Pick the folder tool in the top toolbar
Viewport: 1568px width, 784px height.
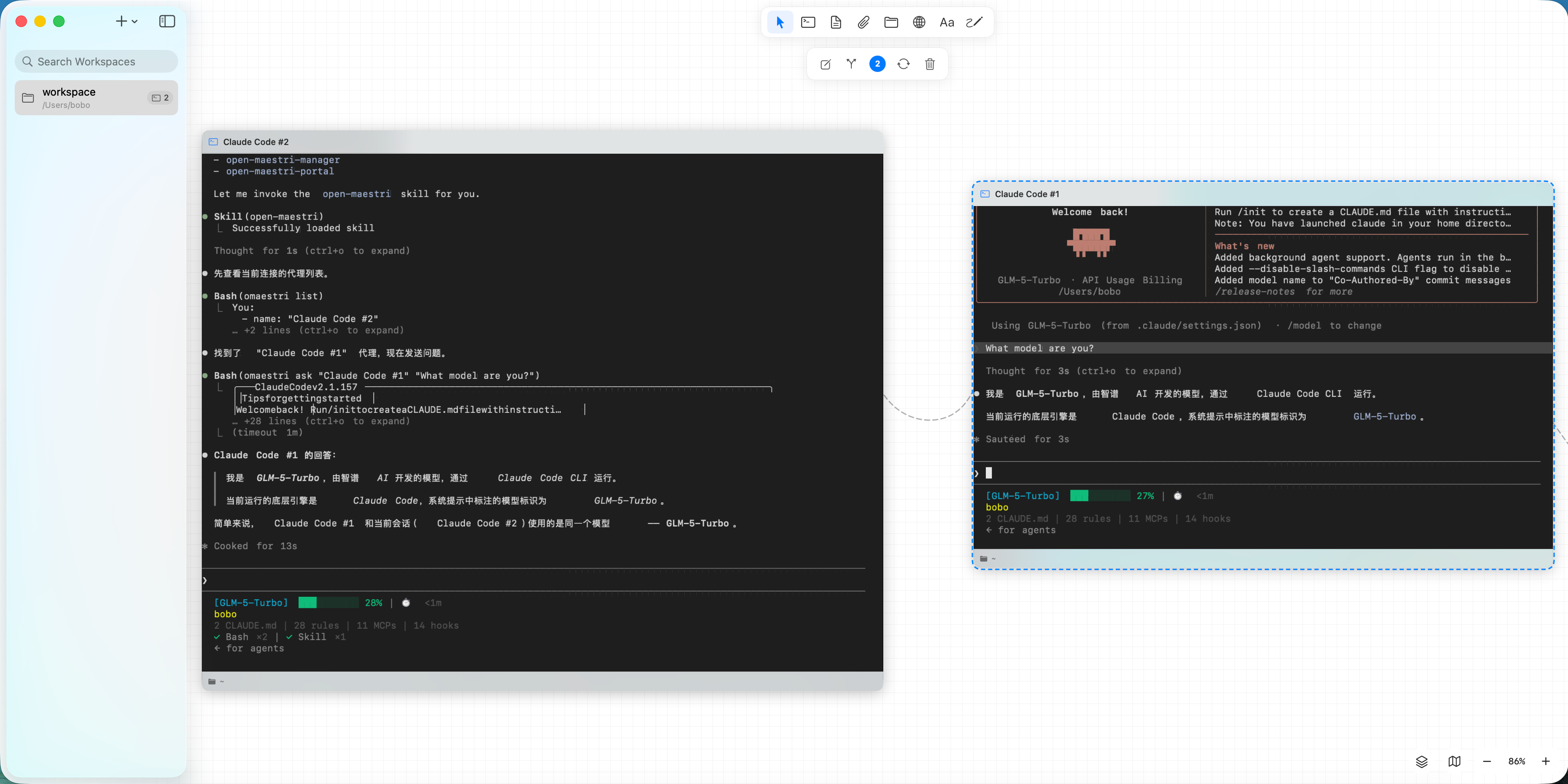click(x=891, y=22)
